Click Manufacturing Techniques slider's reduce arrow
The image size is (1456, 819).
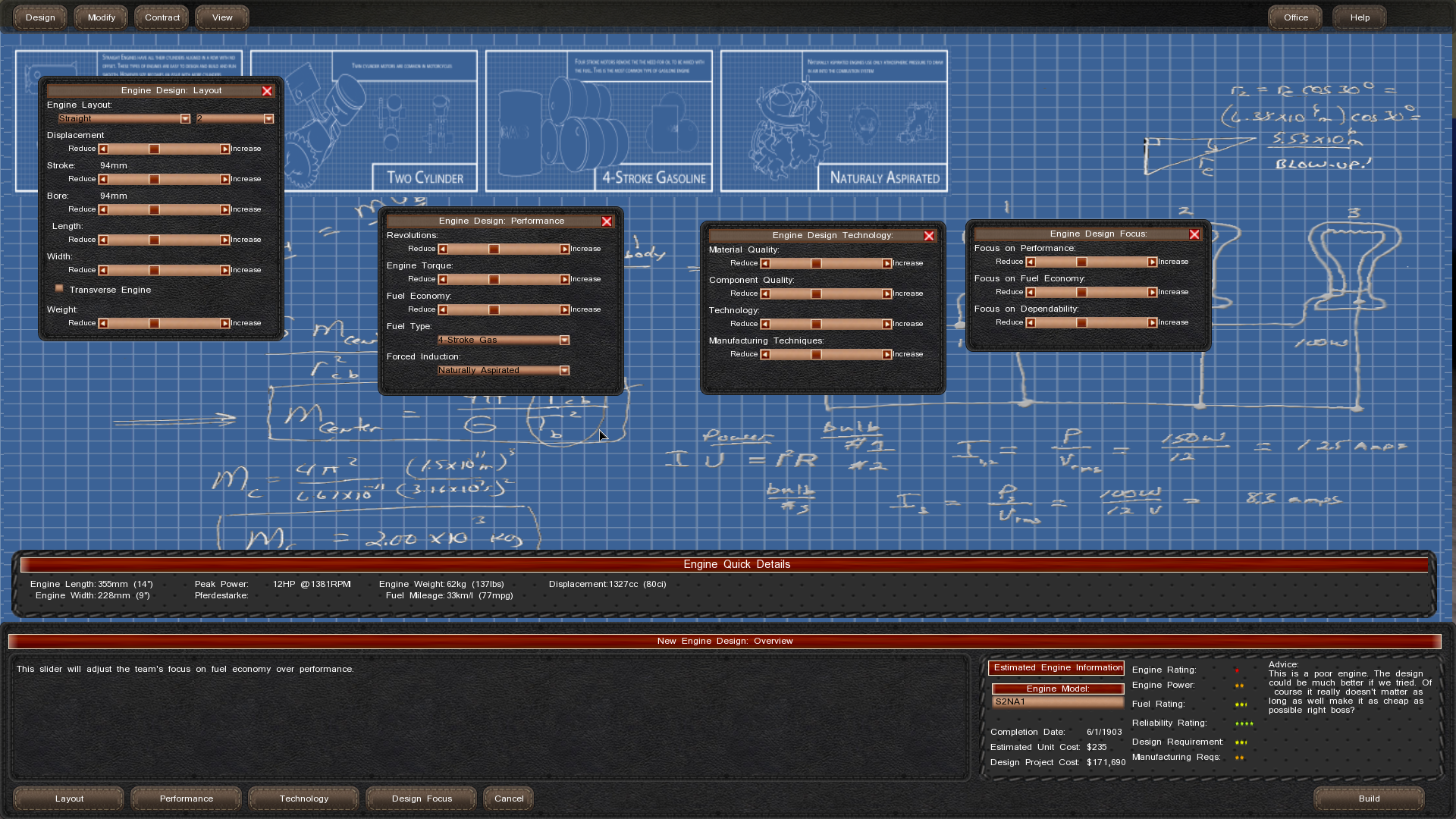click(765, 355)
